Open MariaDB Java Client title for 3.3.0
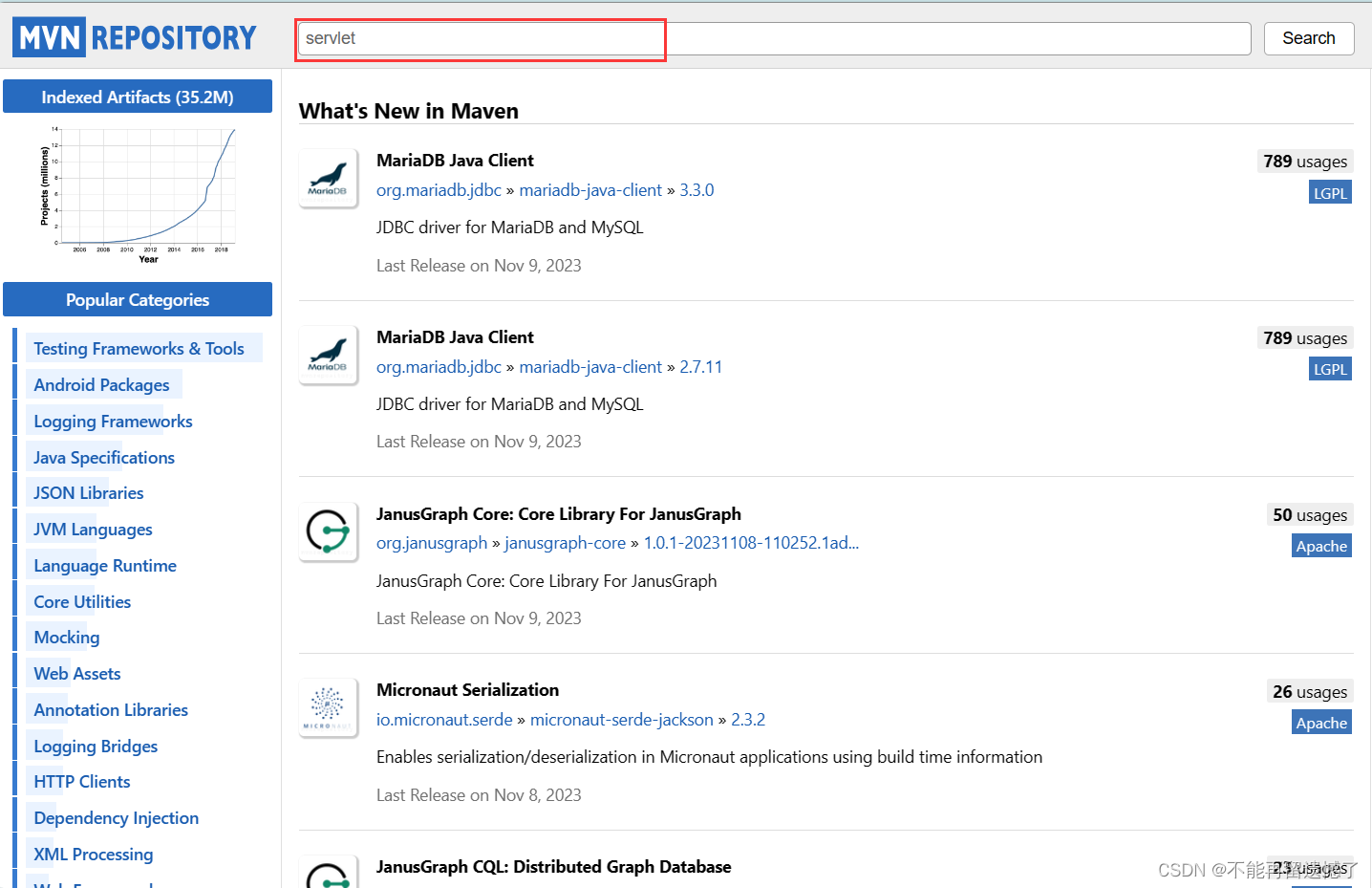Image resolution: width=1372 pixels, height=888 pixels. 455,161
